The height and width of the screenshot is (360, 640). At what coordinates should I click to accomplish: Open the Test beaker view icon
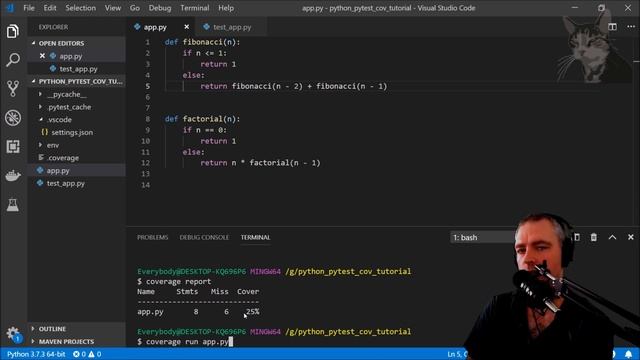tap(13, 204)
